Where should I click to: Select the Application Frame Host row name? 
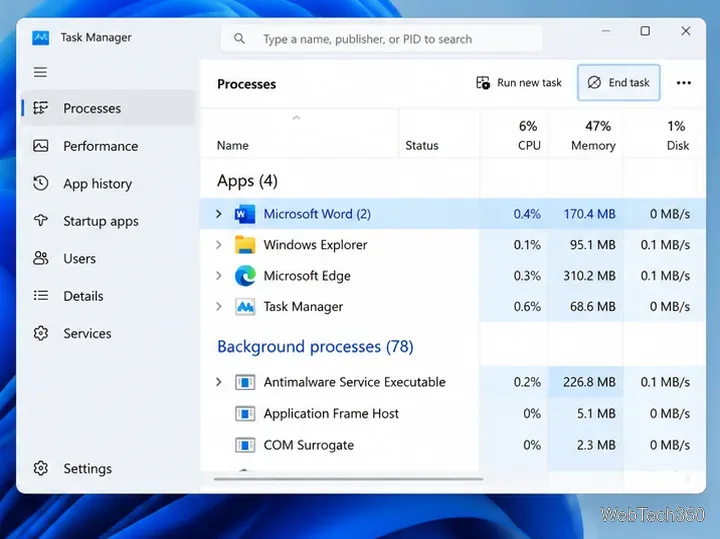click(331, 414)
